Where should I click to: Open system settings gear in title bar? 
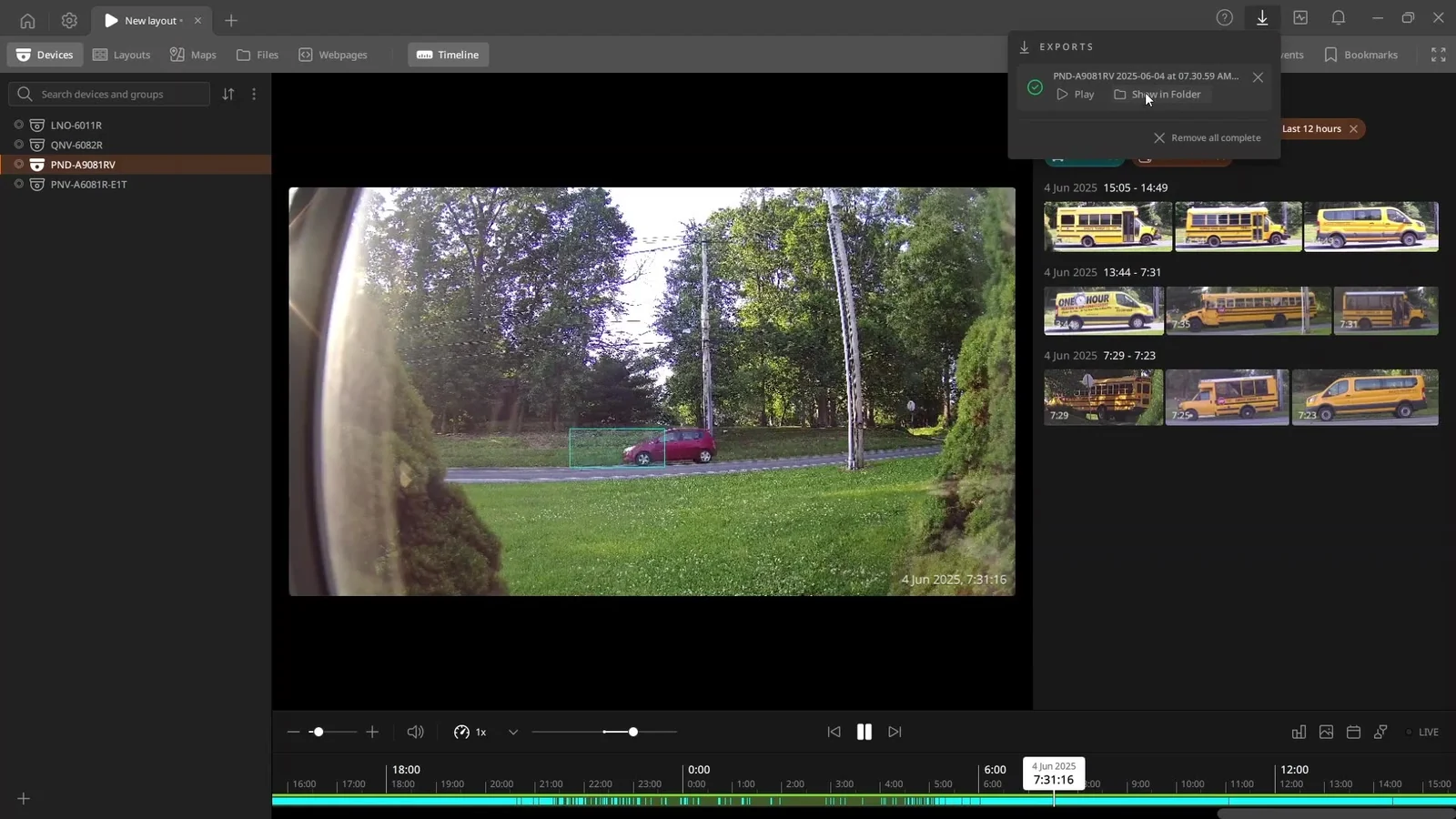point(69,20)
